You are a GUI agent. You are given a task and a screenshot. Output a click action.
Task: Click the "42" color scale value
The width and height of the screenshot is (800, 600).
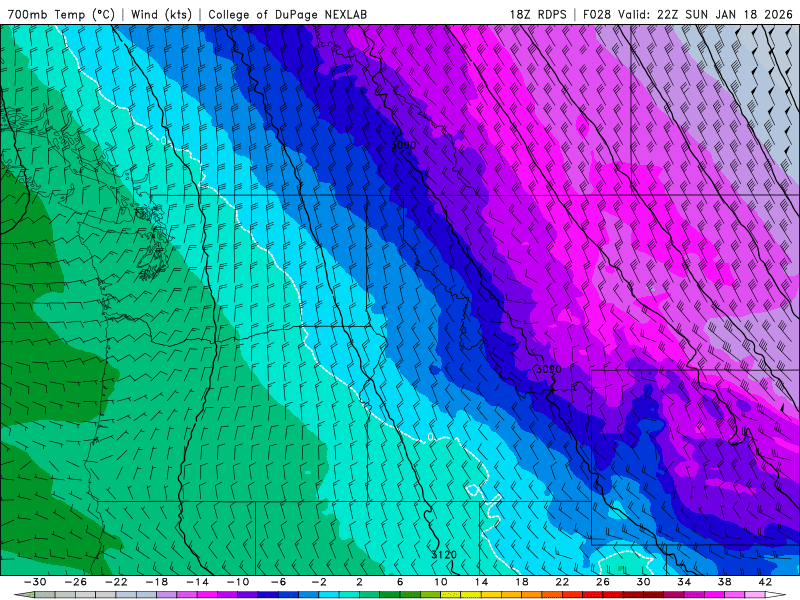pyautogui.click(x=765, y=582)
